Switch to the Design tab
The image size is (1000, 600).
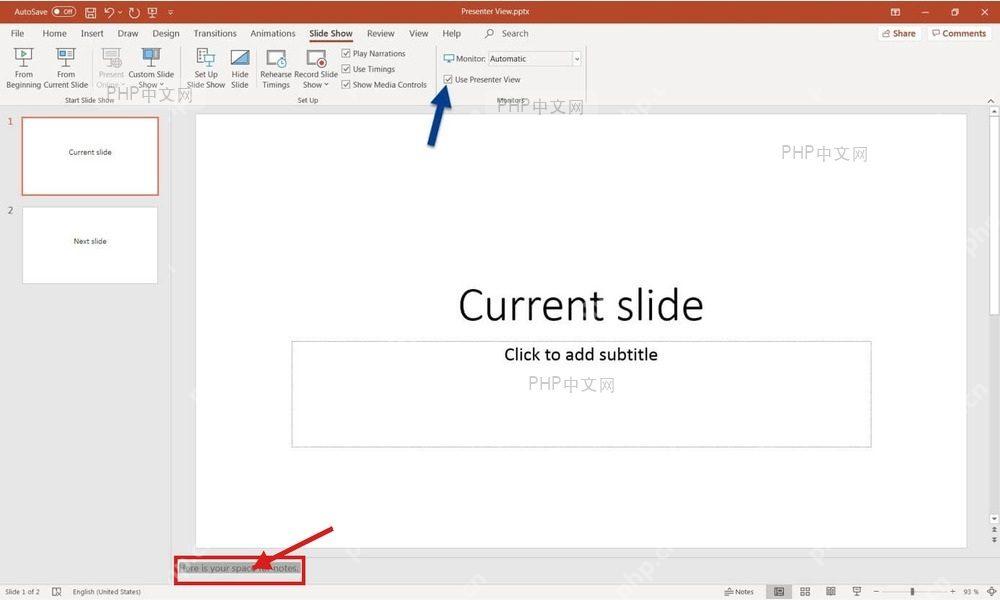[166, 33]
